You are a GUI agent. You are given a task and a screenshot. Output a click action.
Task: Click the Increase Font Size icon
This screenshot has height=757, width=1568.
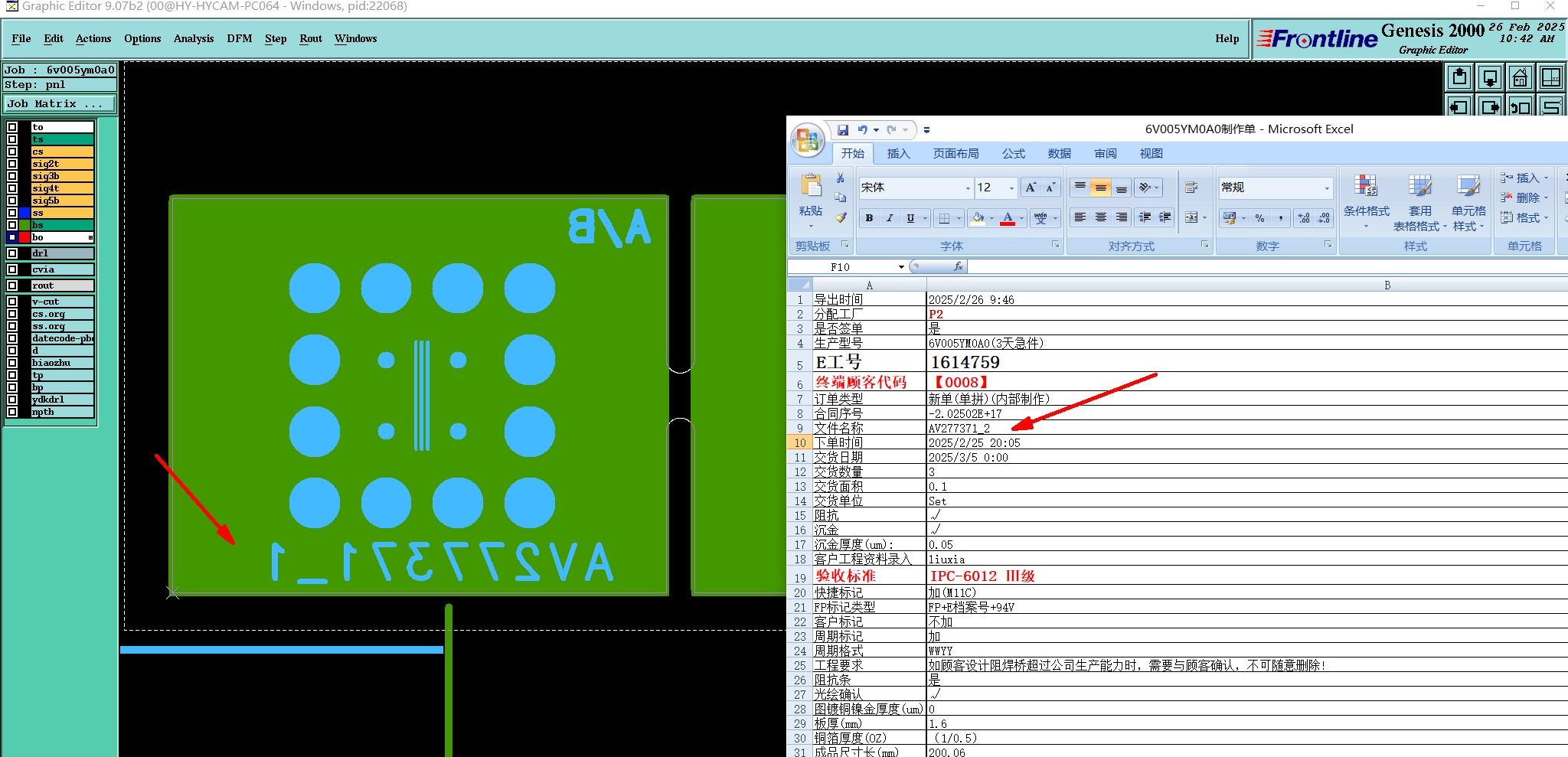point(1031,188)
